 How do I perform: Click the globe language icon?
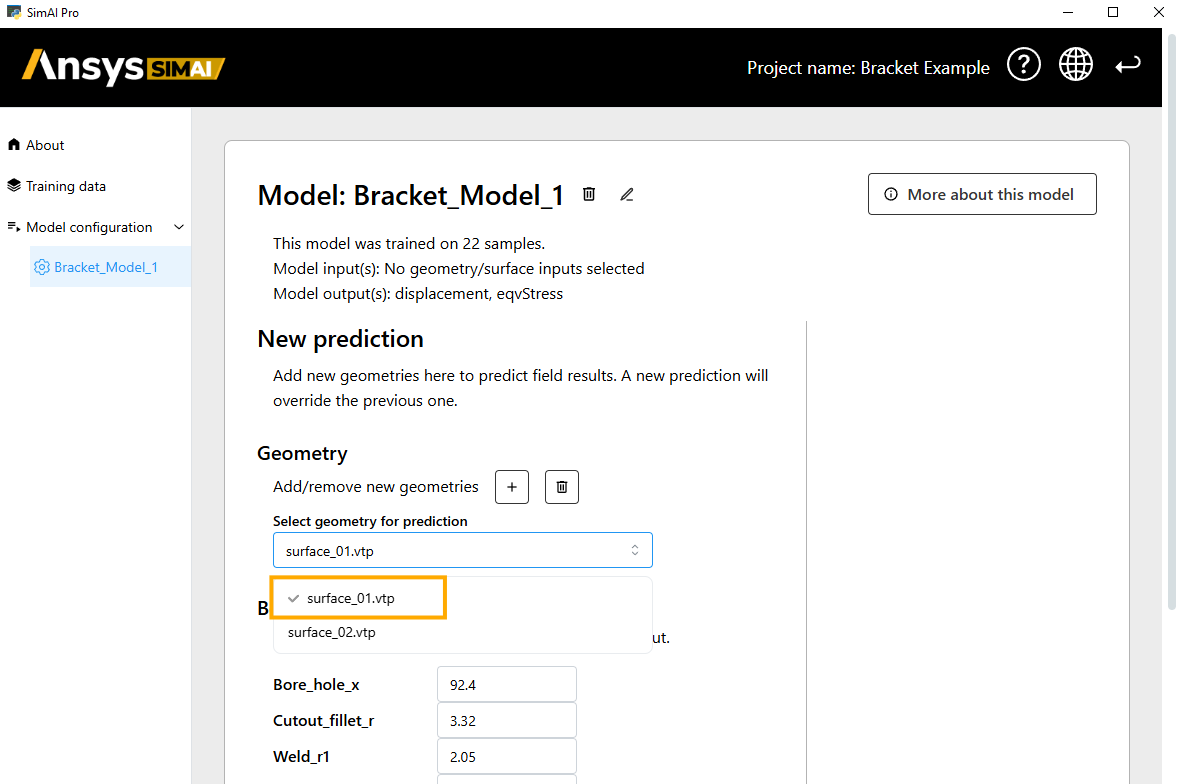click(x=1076, y=65)
